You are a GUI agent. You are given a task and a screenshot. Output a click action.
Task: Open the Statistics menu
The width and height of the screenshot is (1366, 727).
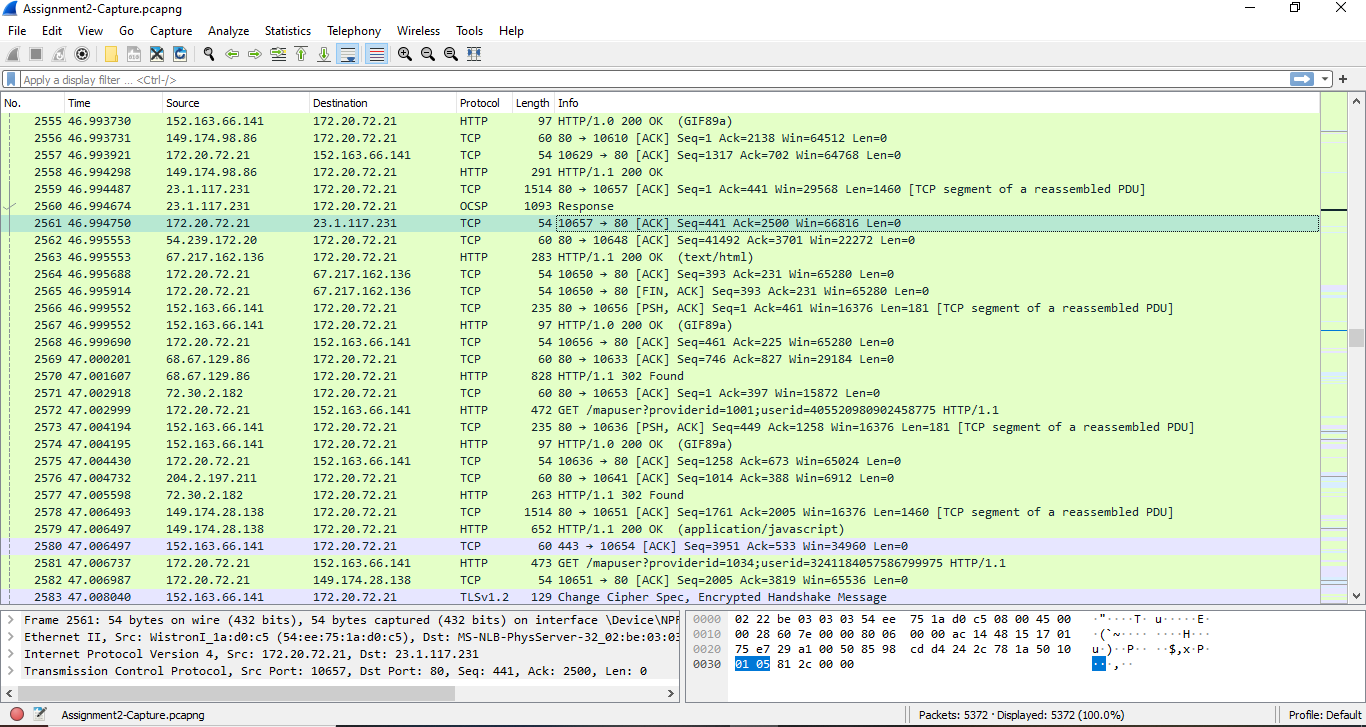point(287,31)
